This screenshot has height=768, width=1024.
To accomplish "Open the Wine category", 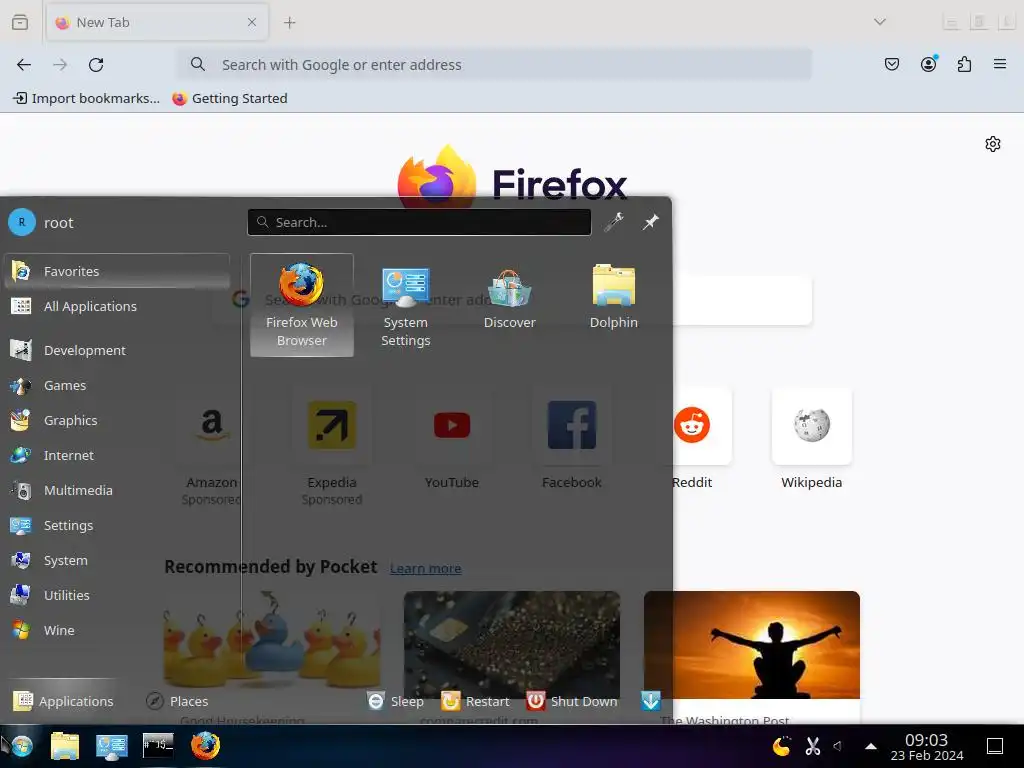I will coord(117,630).
